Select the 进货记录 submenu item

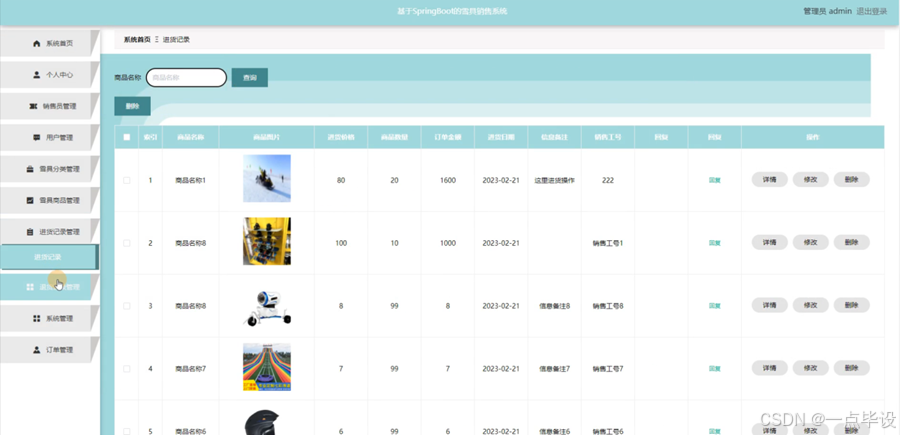pyautogui.click(x=49, y=257)
